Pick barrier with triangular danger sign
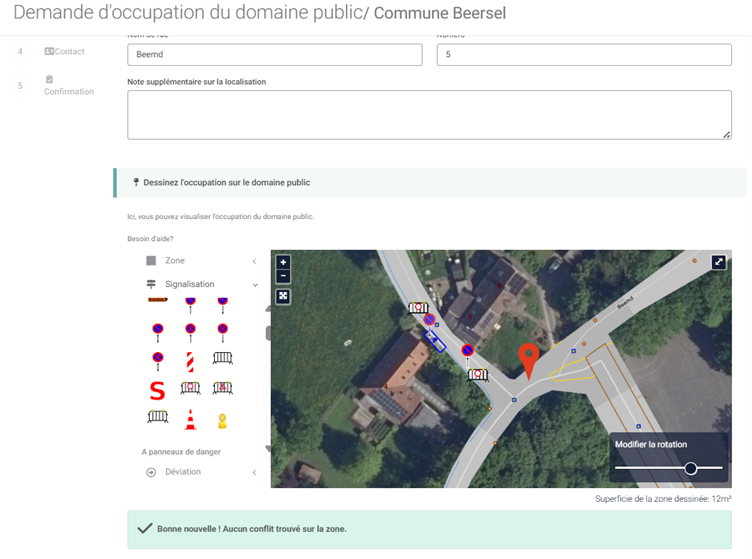 tap(223, 387)
